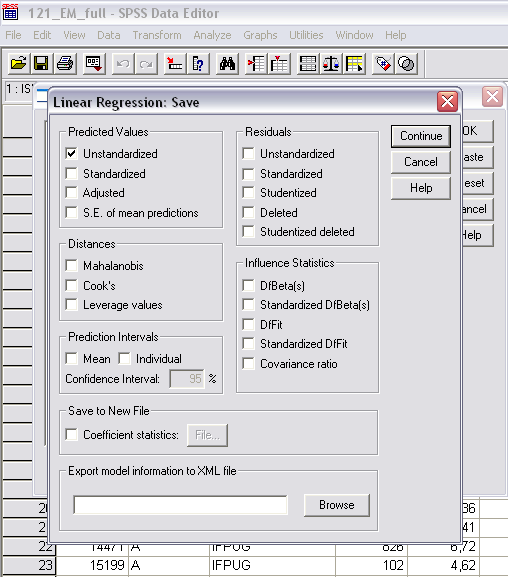This screenshot has height=577, width=508.
Task: Open the Dialog Recall toolbar icon
Action: point(94,63)
